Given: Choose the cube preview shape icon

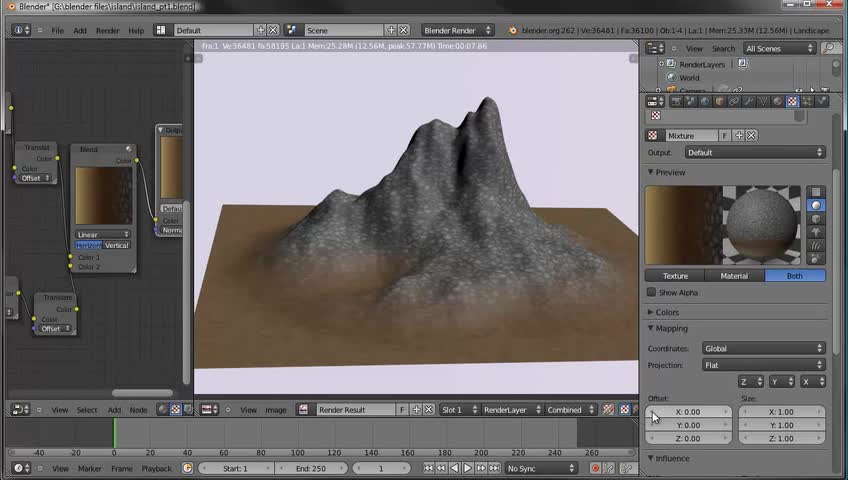Looking at the screenshot, I should [x=816, y=219].
